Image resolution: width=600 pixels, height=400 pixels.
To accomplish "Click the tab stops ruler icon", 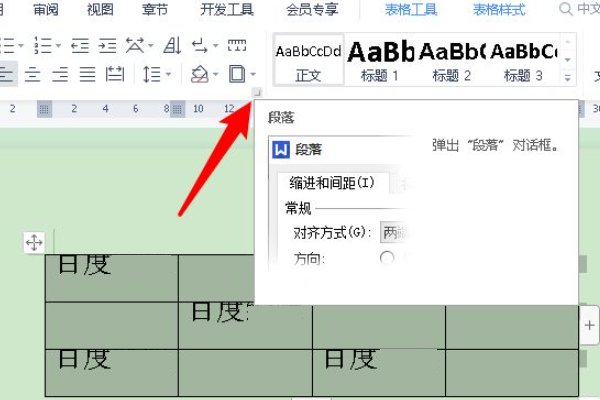I will (x=237, y=45).
